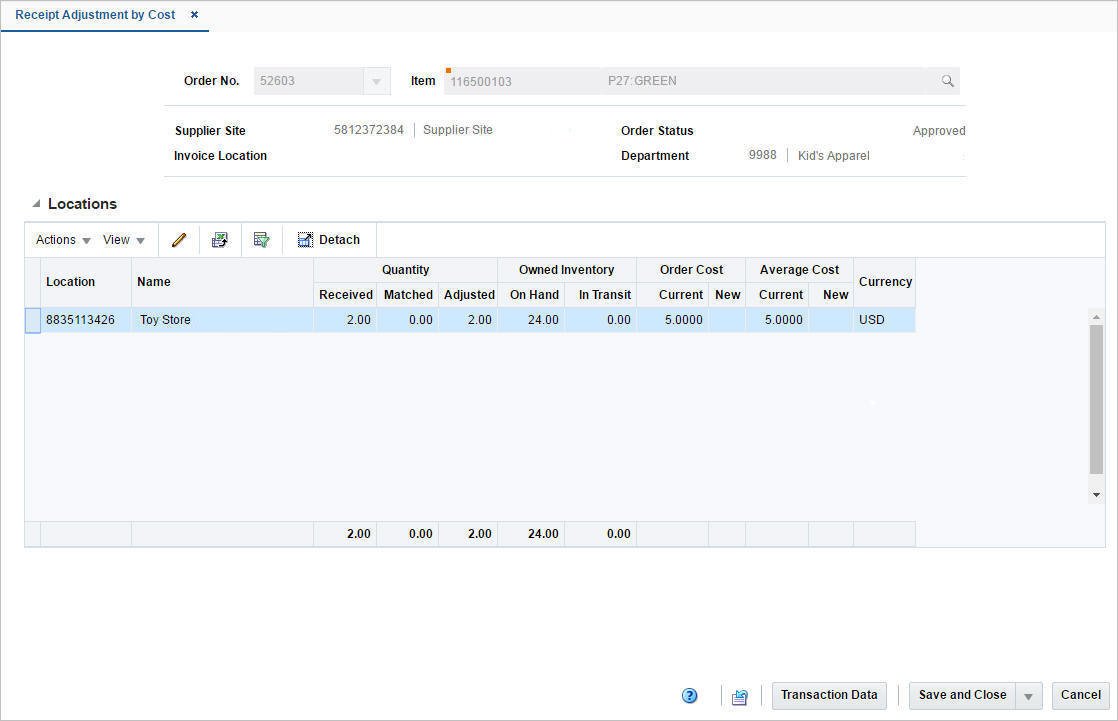Collapse the Locations section

tap(36, 203)
